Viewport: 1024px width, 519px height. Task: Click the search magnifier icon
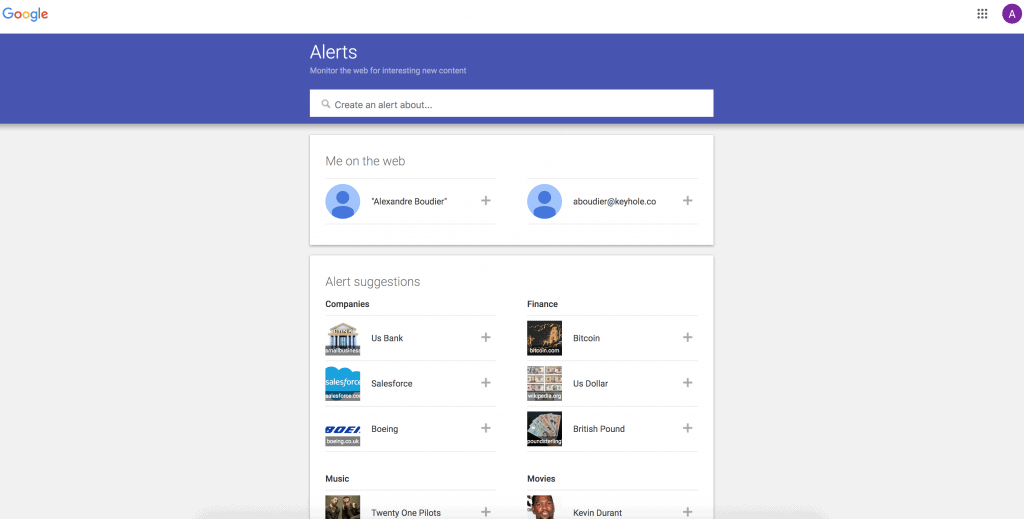click(326, 104)
